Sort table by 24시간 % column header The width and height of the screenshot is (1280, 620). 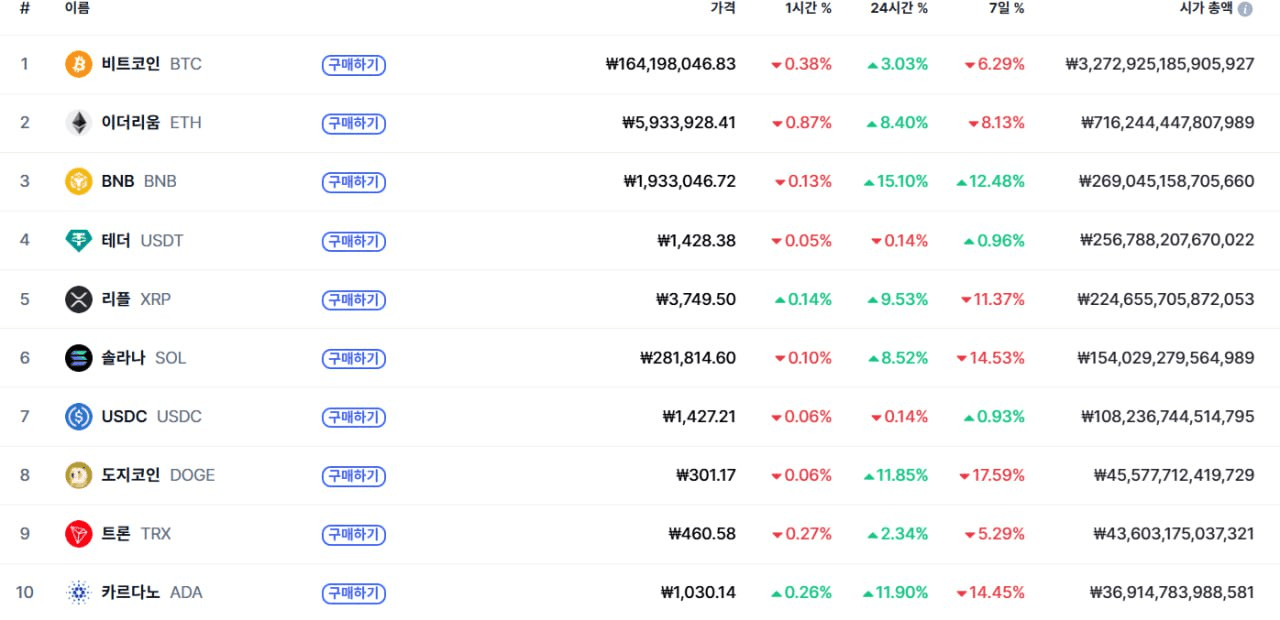pos(898,8)
